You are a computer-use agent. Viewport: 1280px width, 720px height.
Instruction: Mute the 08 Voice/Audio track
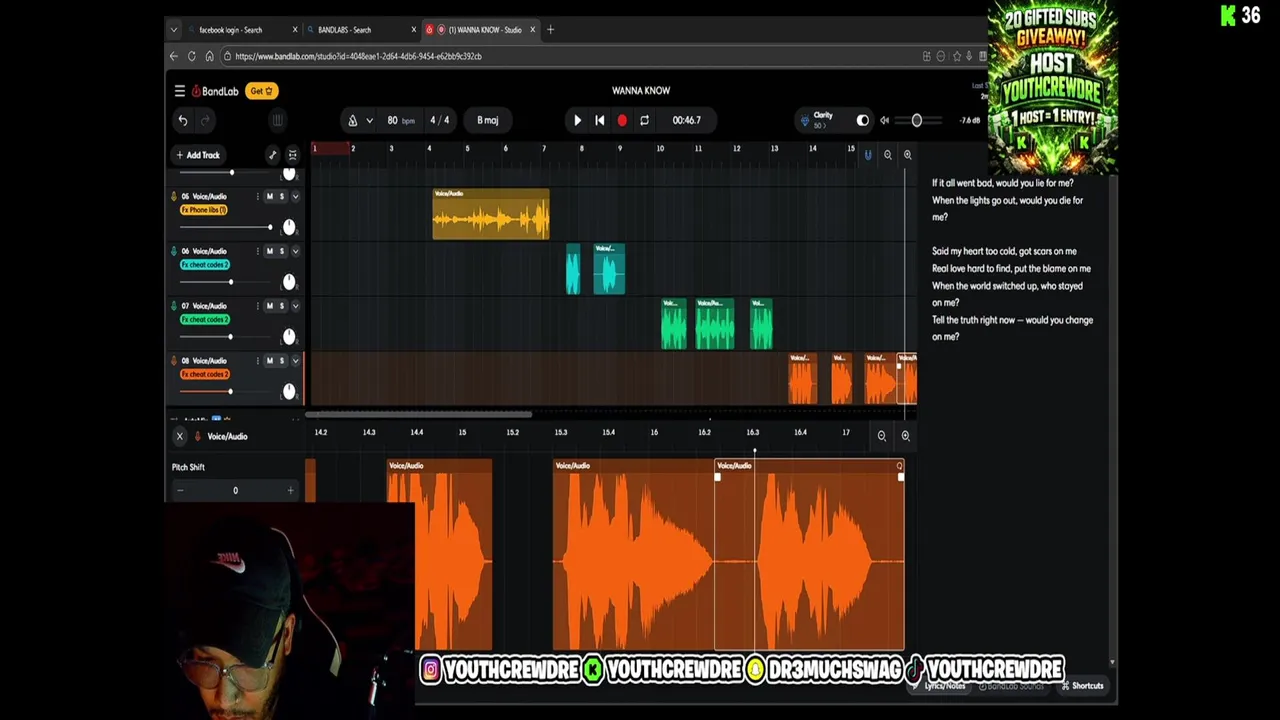[269, 360]
